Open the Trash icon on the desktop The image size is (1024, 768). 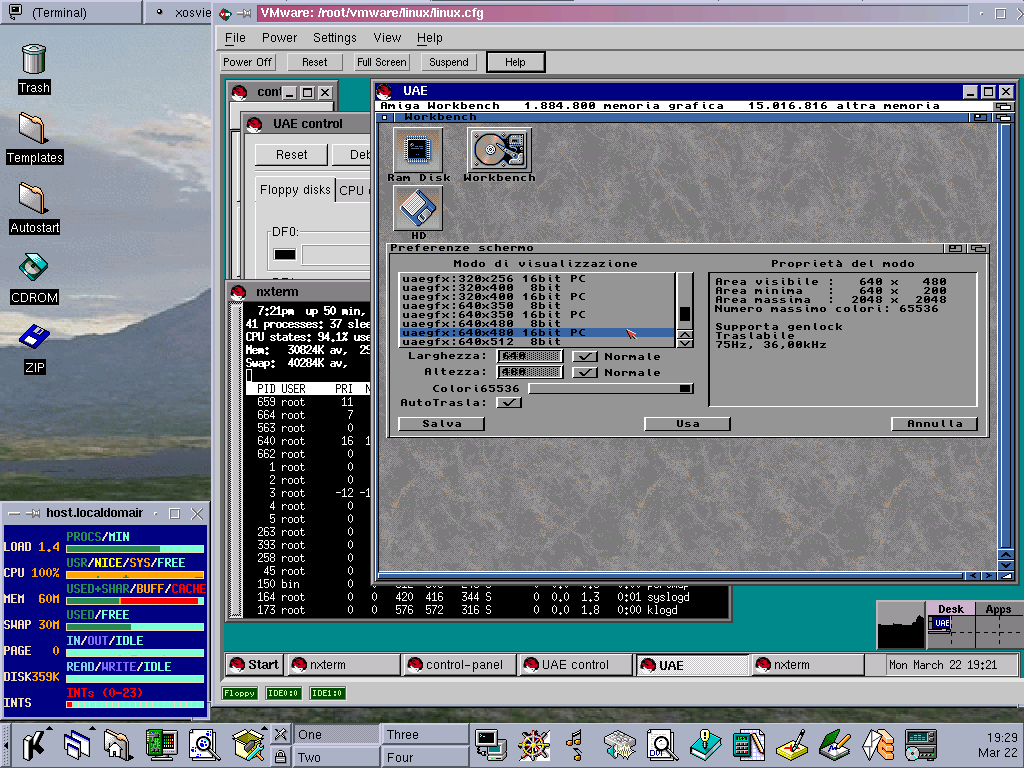tap(33, 60)
